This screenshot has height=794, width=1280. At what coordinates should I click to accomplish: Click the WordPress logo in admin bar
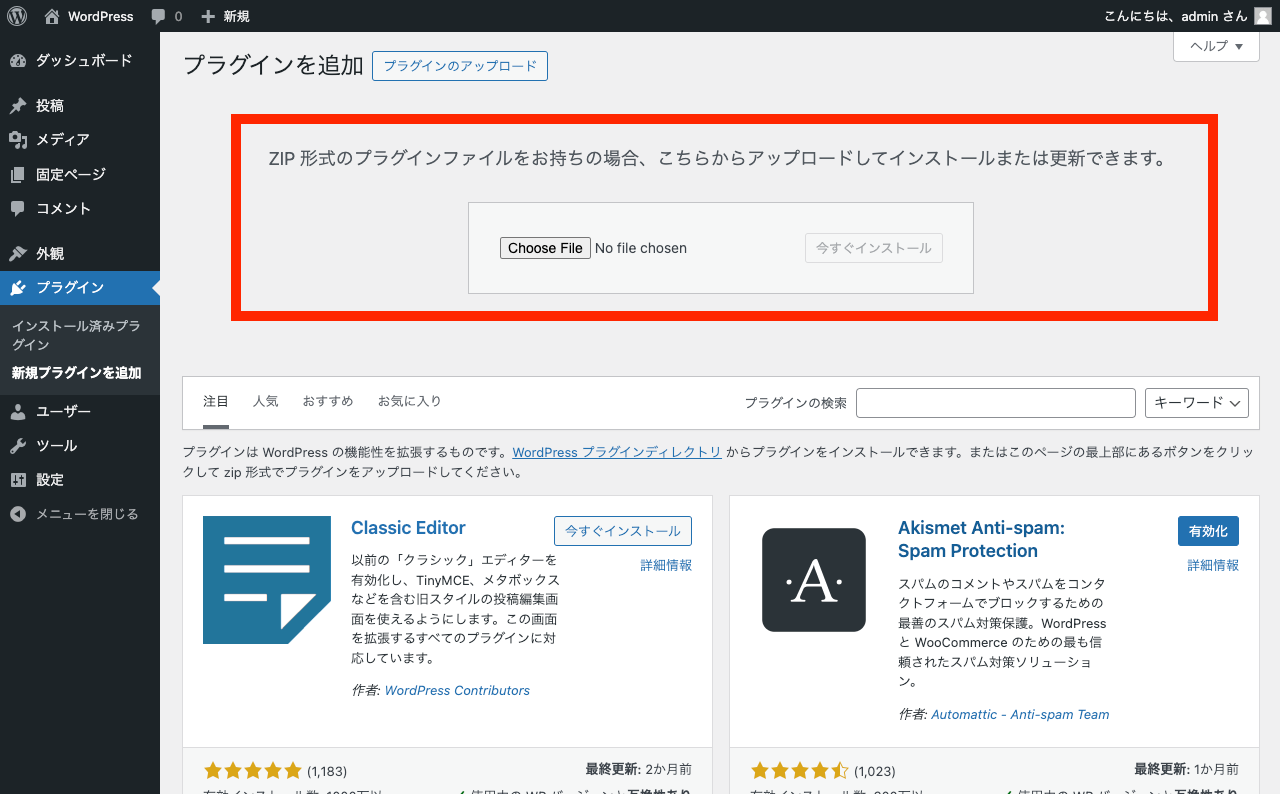click(17, 16)
